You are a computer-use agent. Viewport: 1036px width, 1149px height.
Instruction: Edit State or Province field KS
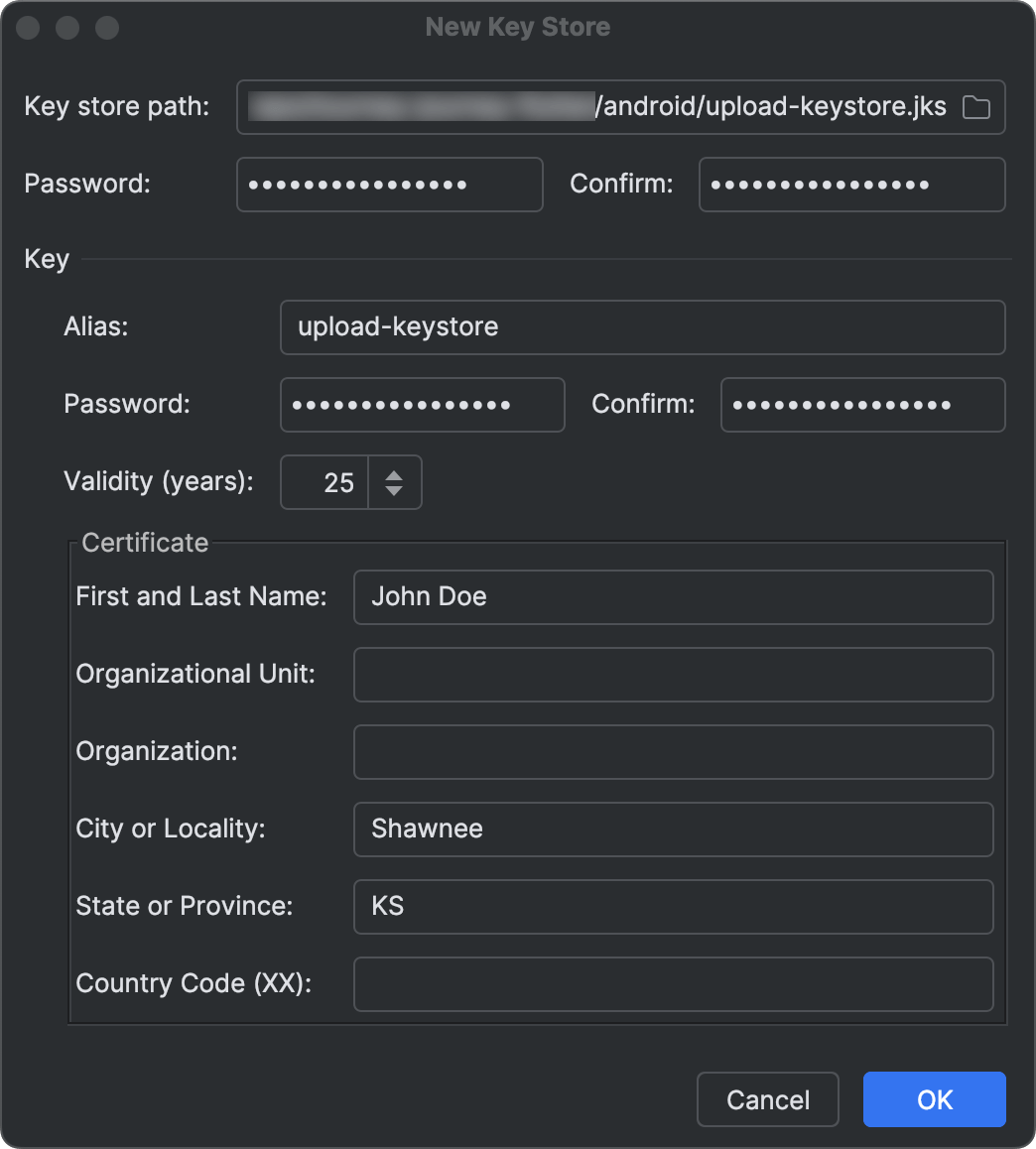pyautogui.click(x=674, y=907)
